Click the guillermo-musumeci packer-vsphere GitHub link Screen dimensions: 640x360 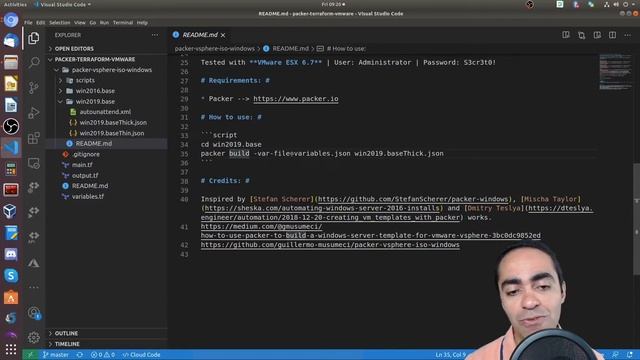(x=330, y=245)
